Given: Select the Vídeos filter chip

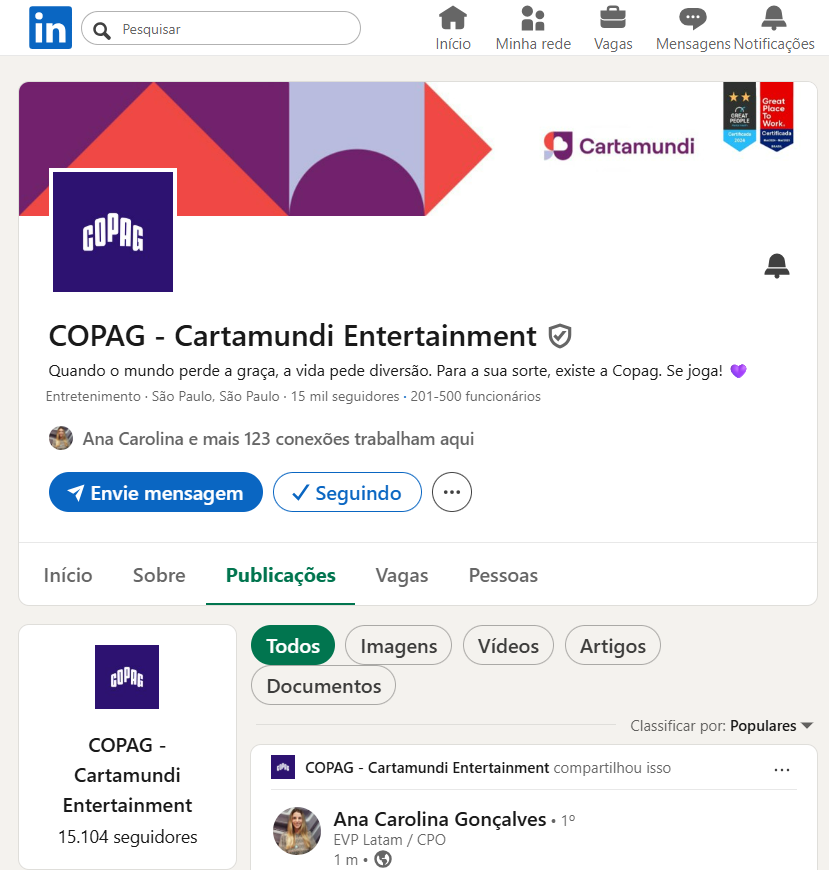Looking at the screenshot, I should click(508, 645).
